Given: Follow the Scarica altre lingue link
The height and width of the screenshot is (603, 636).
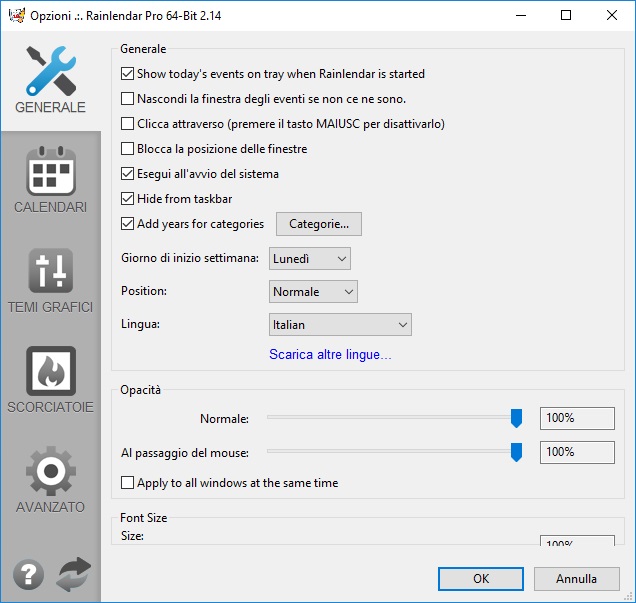Looking at the screenshot, I should 330,354.
